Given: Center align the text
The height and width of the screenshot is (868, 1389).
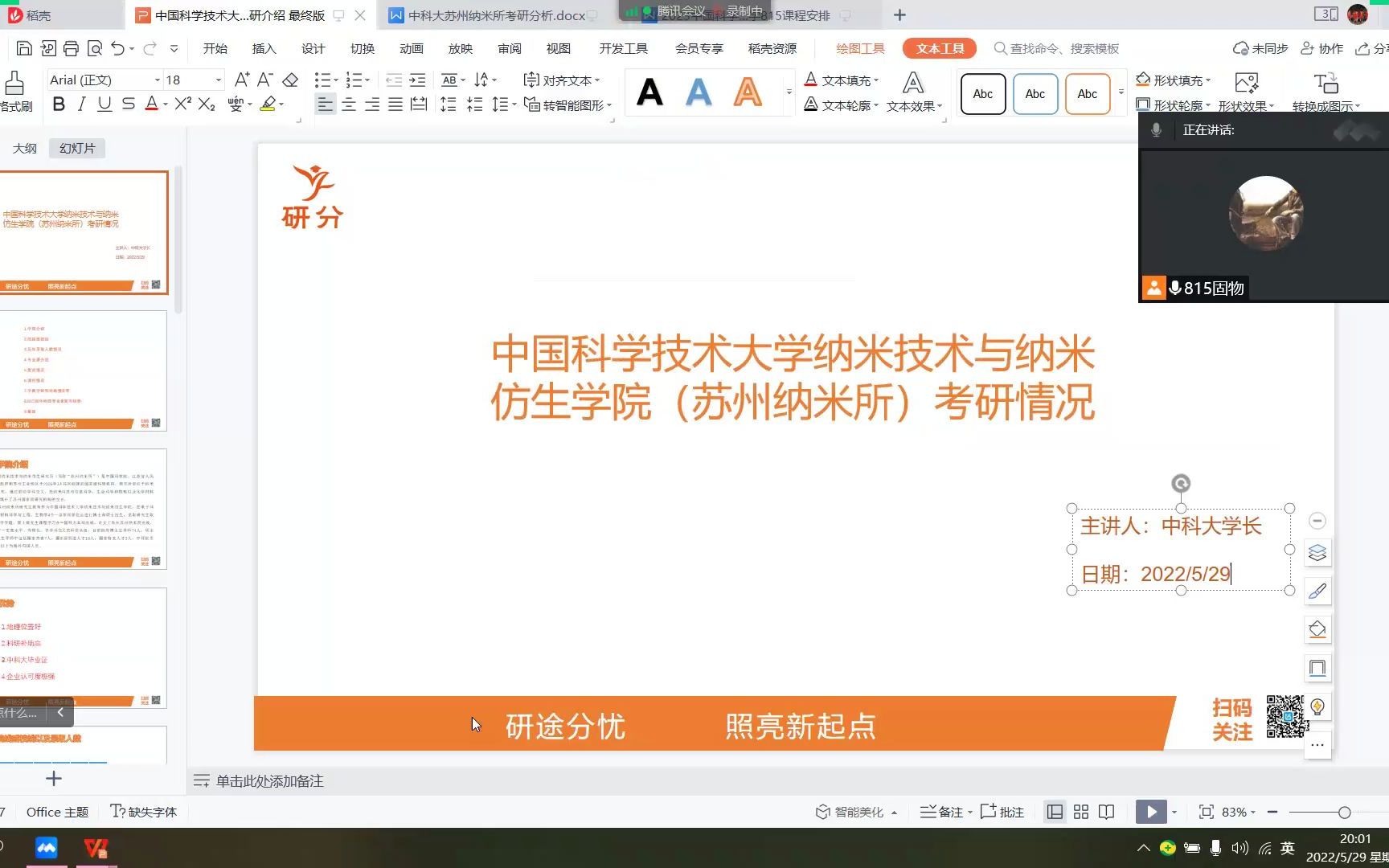Looking at the screenshot, I should [x=349, y=104].
